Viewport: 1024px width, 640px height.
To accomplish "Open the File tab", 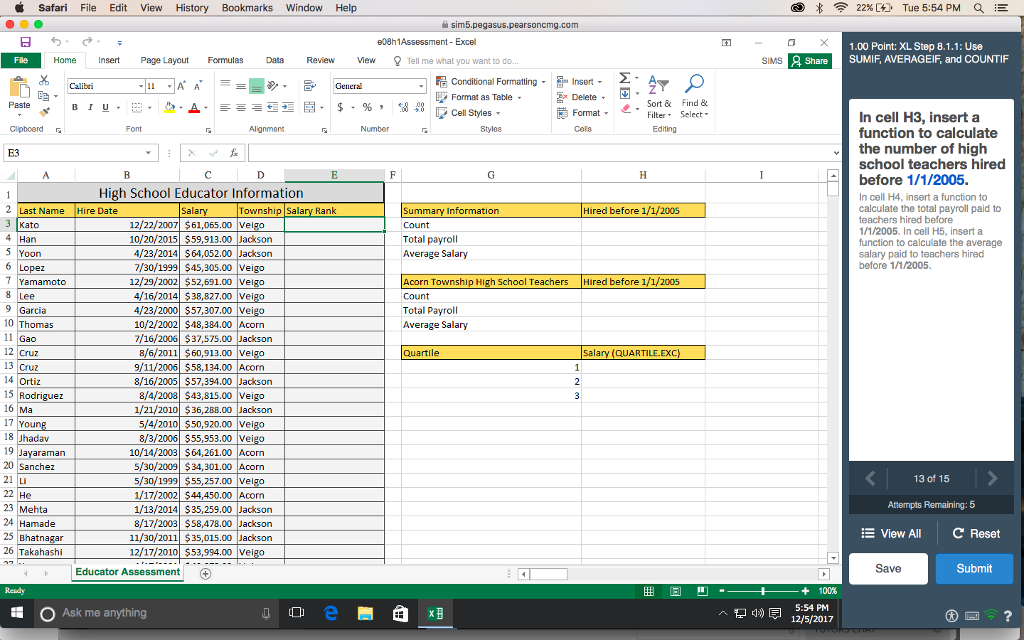I will click(x=20, y=61).
